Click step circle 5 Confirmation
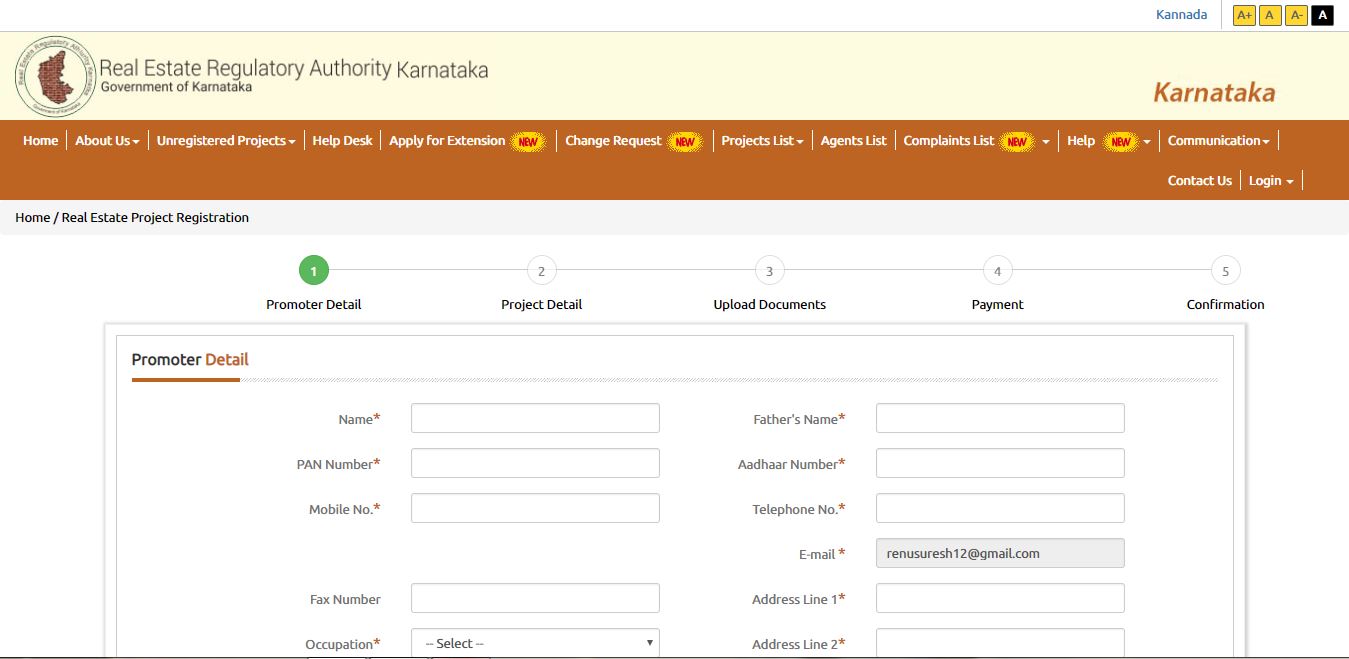The height and width of the screenshot is (659, 1349). pyautogui.click(x=1225, y=270)
